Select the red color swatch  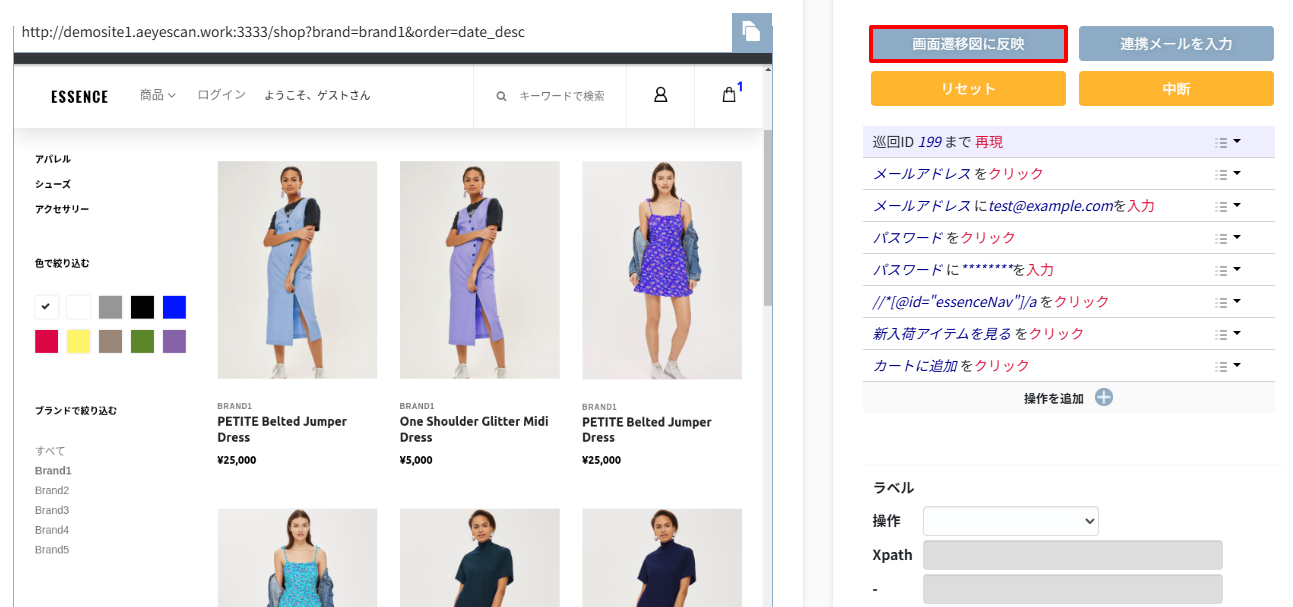point(47,341)
